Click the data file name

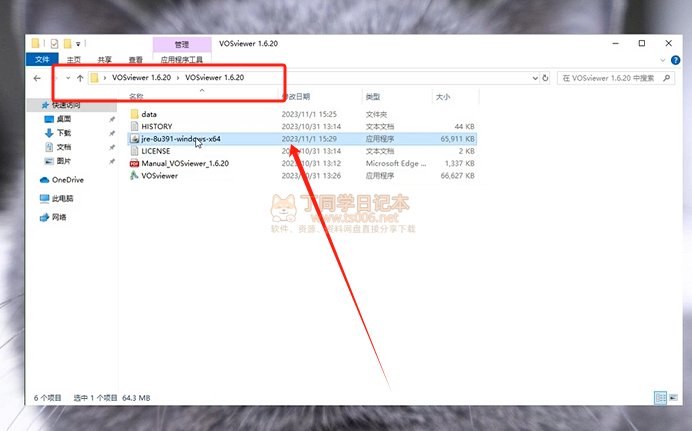tap(149, 114)
